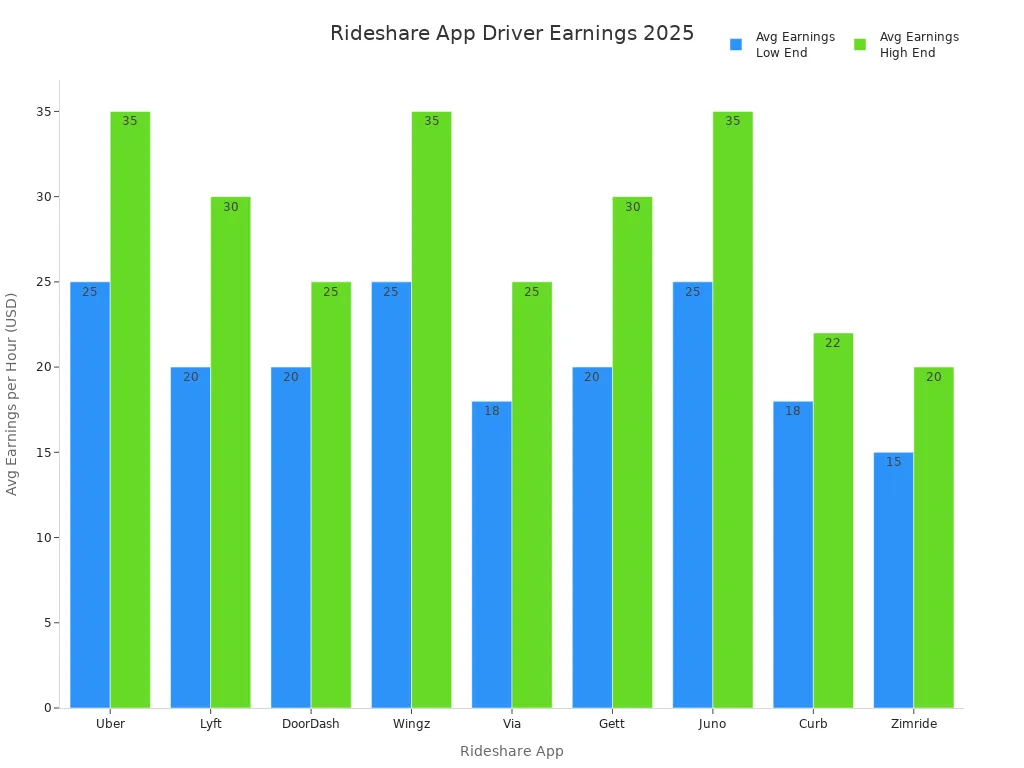The image size is (1024, 768).
Task: Click Juno's blue bar labeled 25
Action: pos(692,495)
